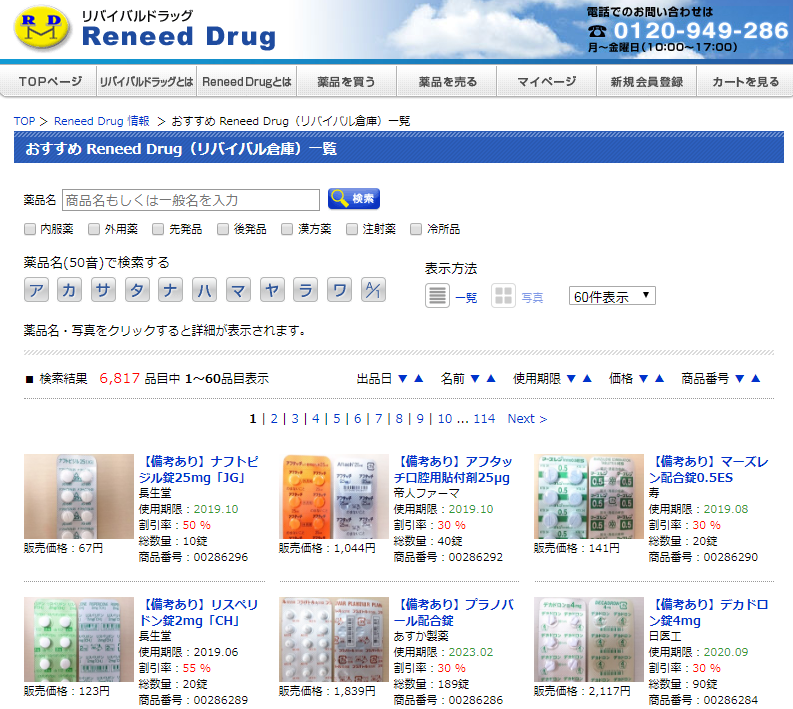Filter by kana ナ button
This screenshot has height=709, width=793.
(170, 290)
